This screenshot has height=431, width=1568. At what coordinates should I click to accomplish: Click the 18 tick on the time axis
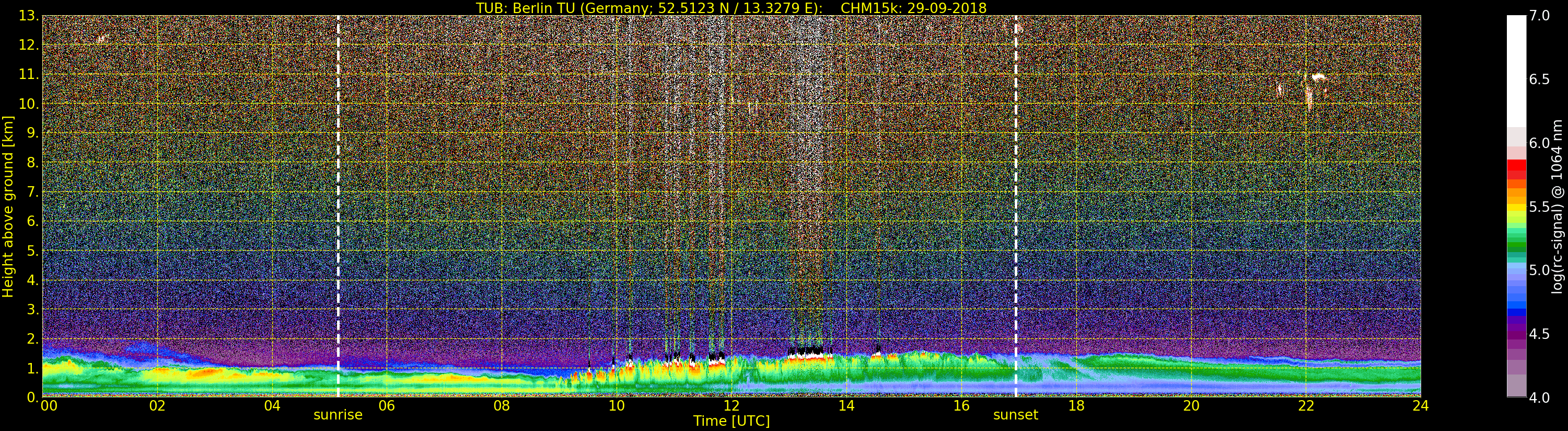pyautogui.click(x=1076, y=406)
